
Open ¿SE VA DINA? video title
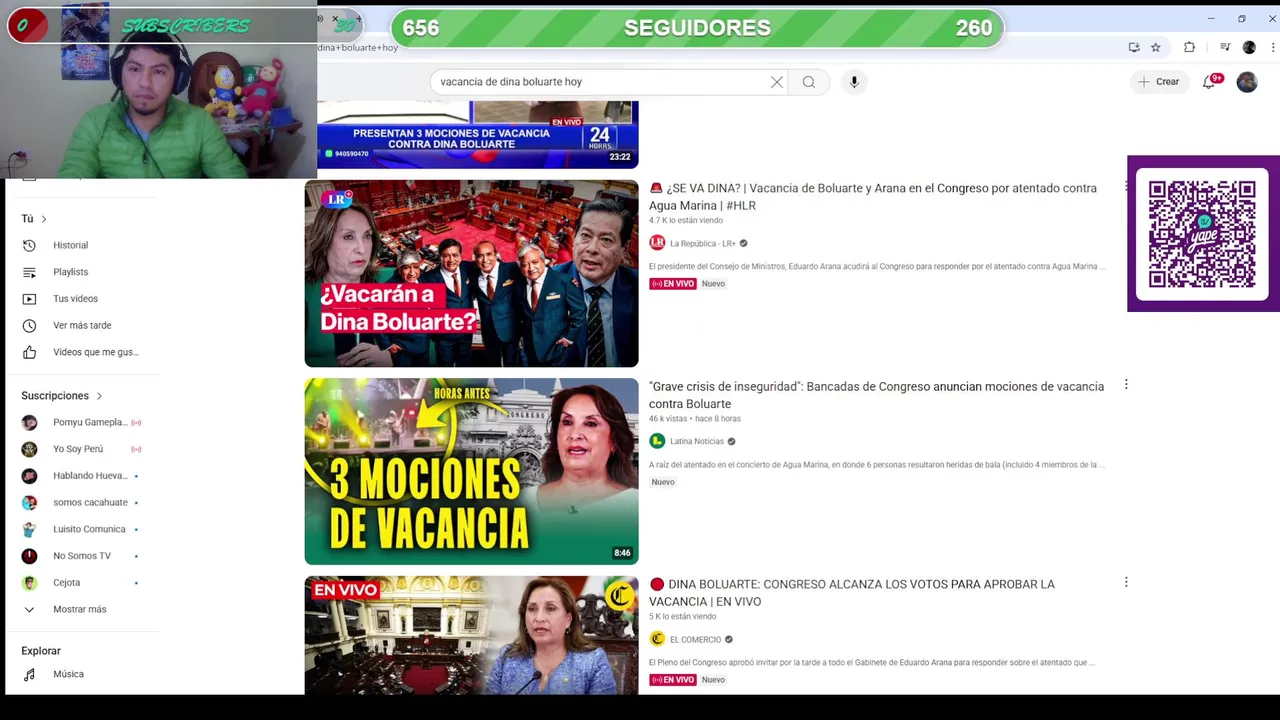click(873, 197)
